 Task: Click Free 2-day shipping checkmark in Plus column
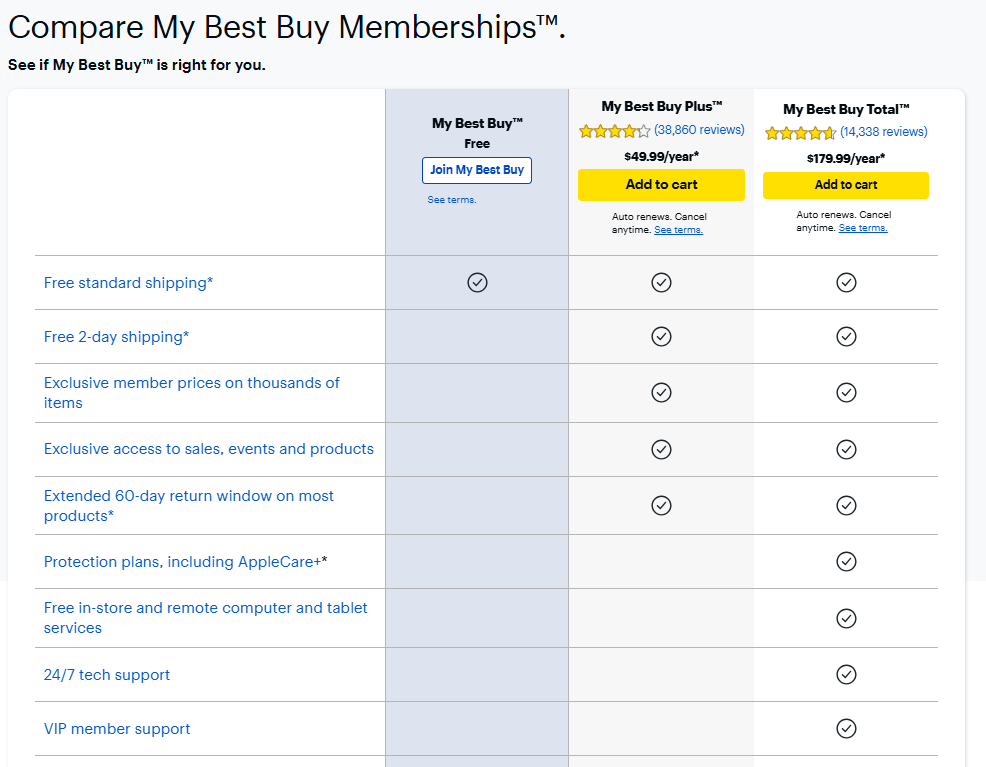coord(661,337)
